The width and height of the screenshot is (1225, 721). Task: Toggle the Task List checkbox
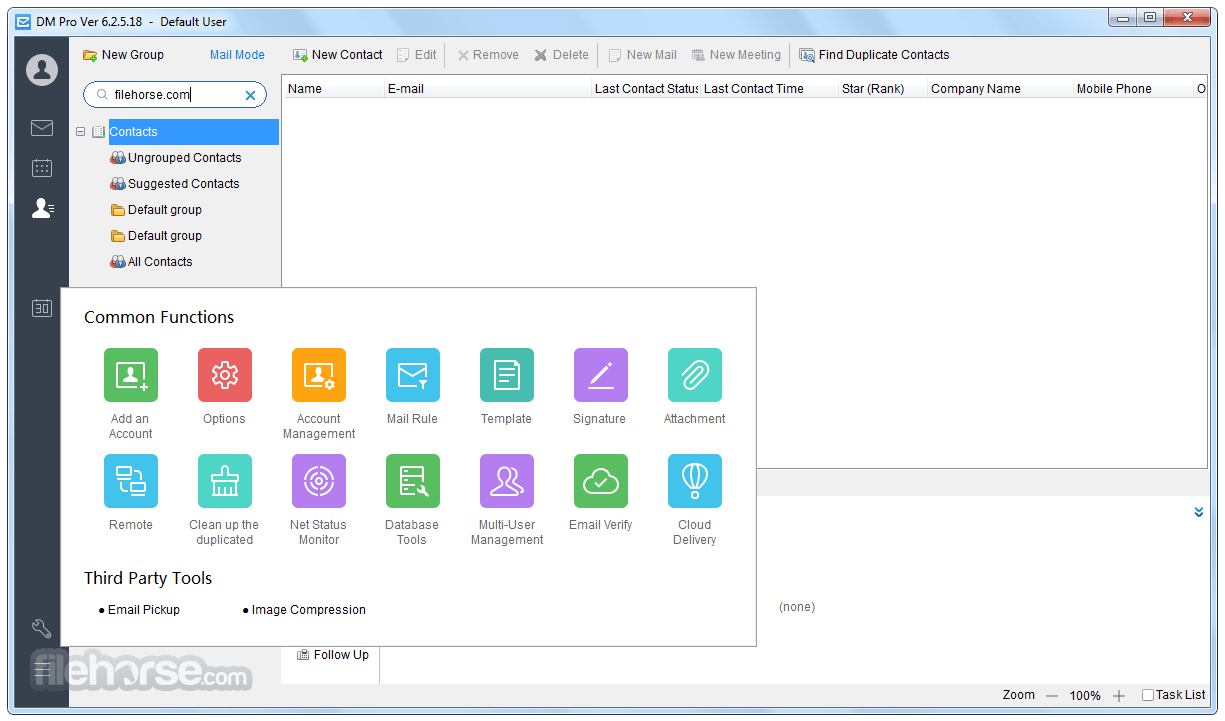[1148, 695]
